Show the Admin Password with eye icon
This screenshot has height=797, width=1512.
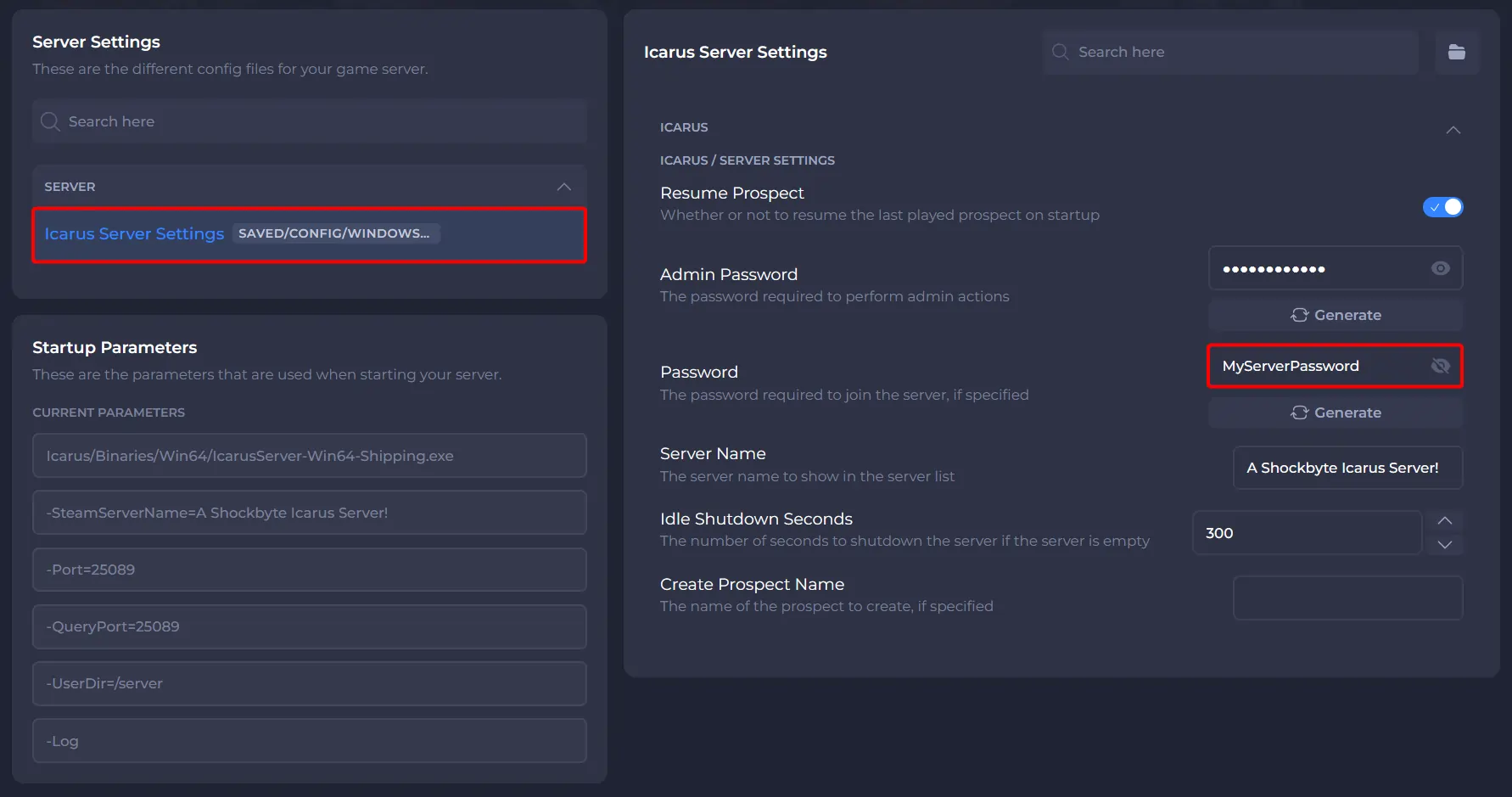(x=1440, y=268)
